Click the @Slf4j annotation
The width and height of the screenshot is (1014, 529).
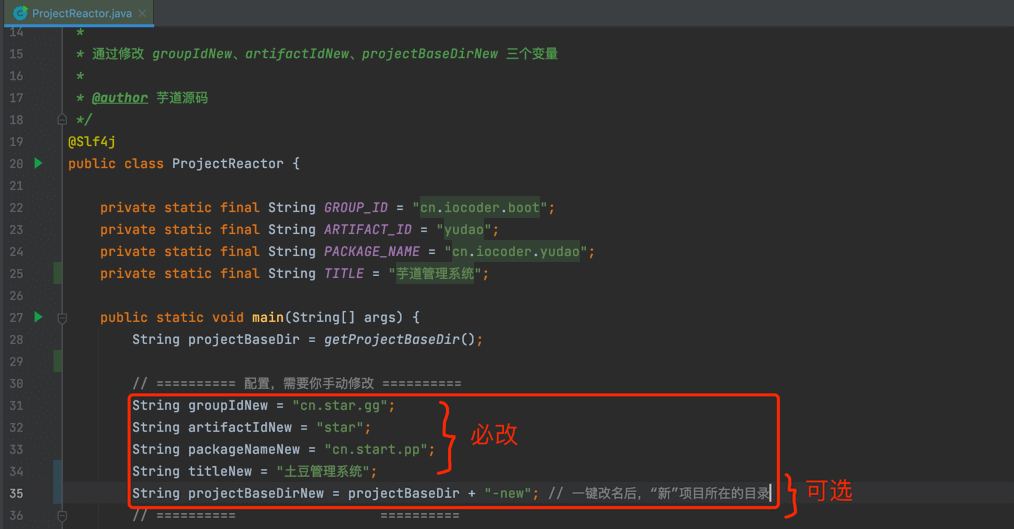[x=92, y=142]
